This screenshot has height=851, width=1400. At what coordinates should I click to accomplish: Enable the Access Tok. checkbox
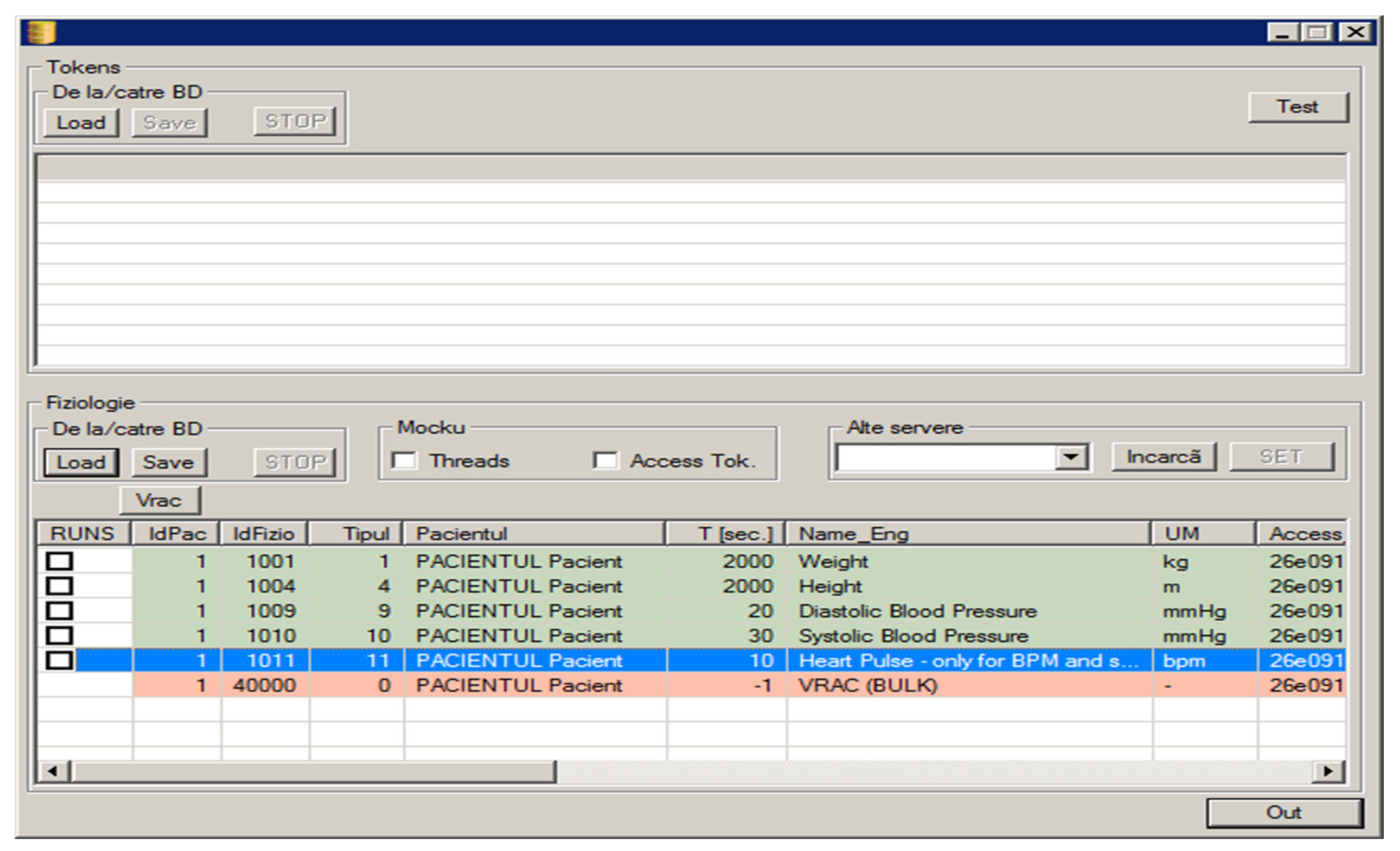tap(605, 460)
